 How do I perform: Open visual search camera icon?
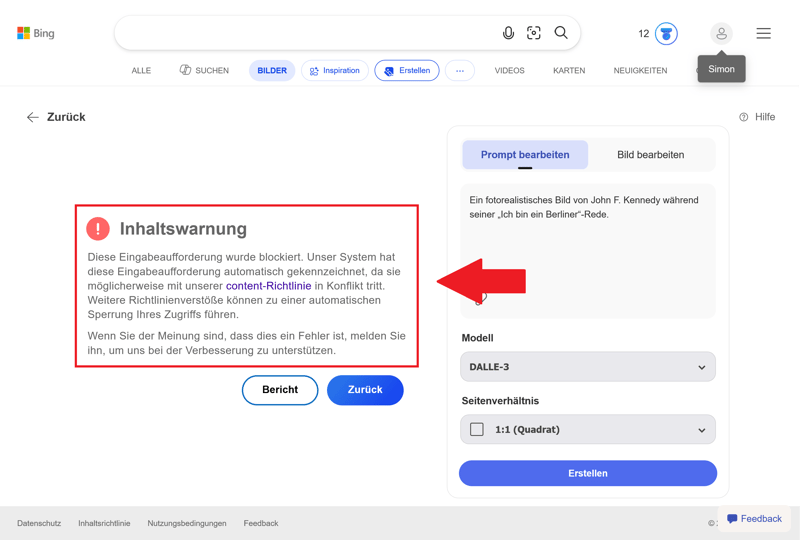coord(534,33)
